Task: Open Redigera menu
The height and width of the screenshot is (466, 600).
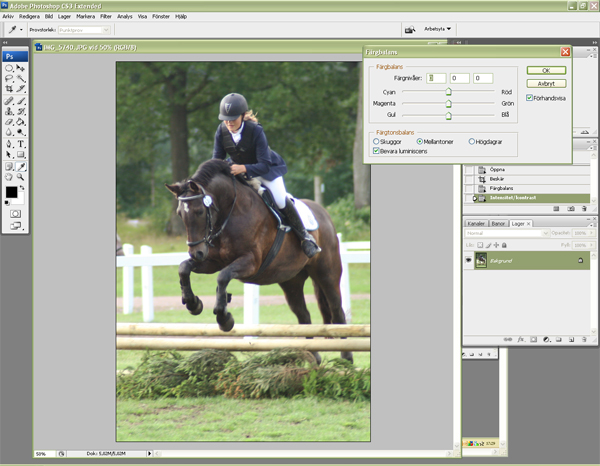Action: pyautogui.click(x=29, y=16)
